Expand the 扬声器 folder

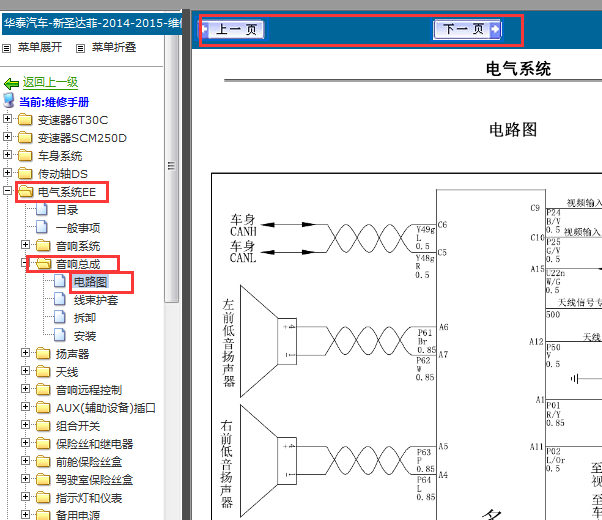(25, 353)
